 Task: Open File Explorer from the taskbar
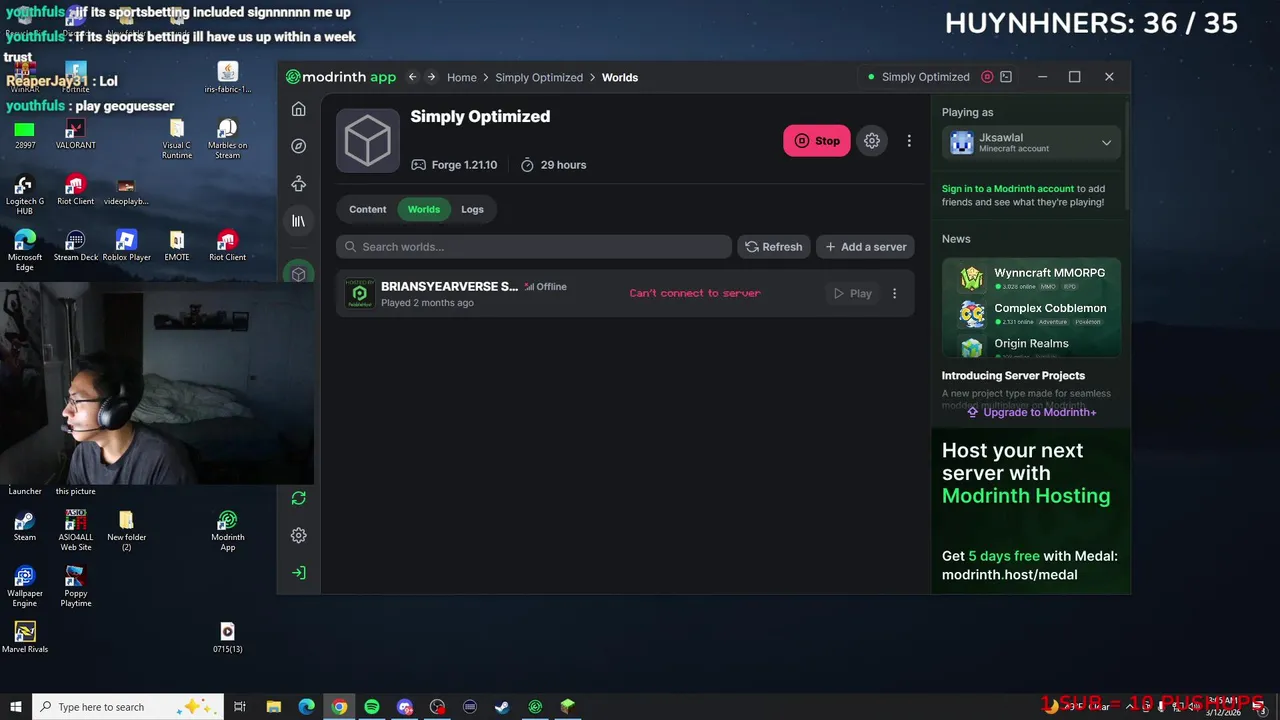click(x=274, y=707)
